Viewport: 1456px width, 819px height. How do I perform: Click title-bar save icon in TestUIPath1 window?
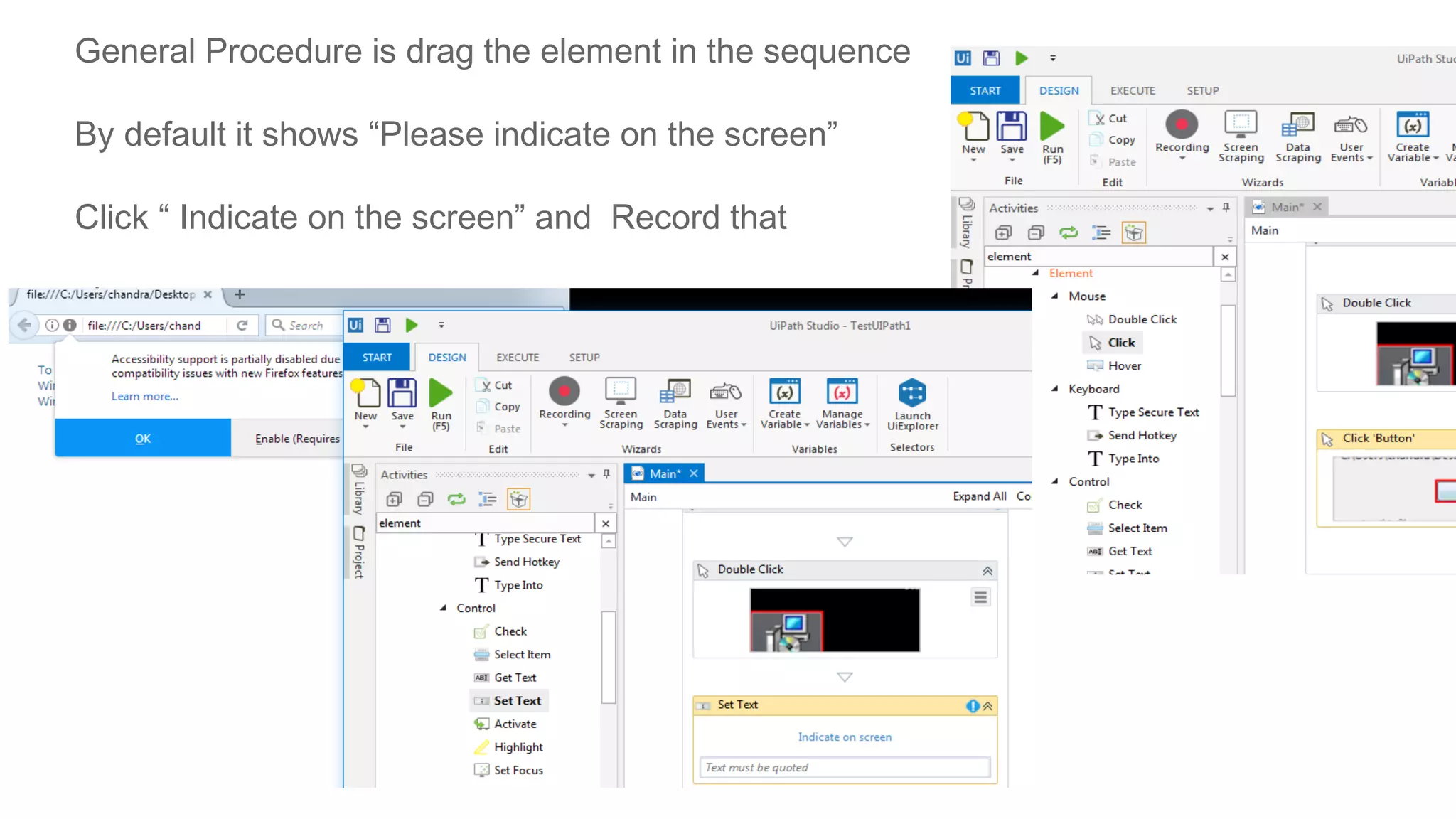(382, 325)
